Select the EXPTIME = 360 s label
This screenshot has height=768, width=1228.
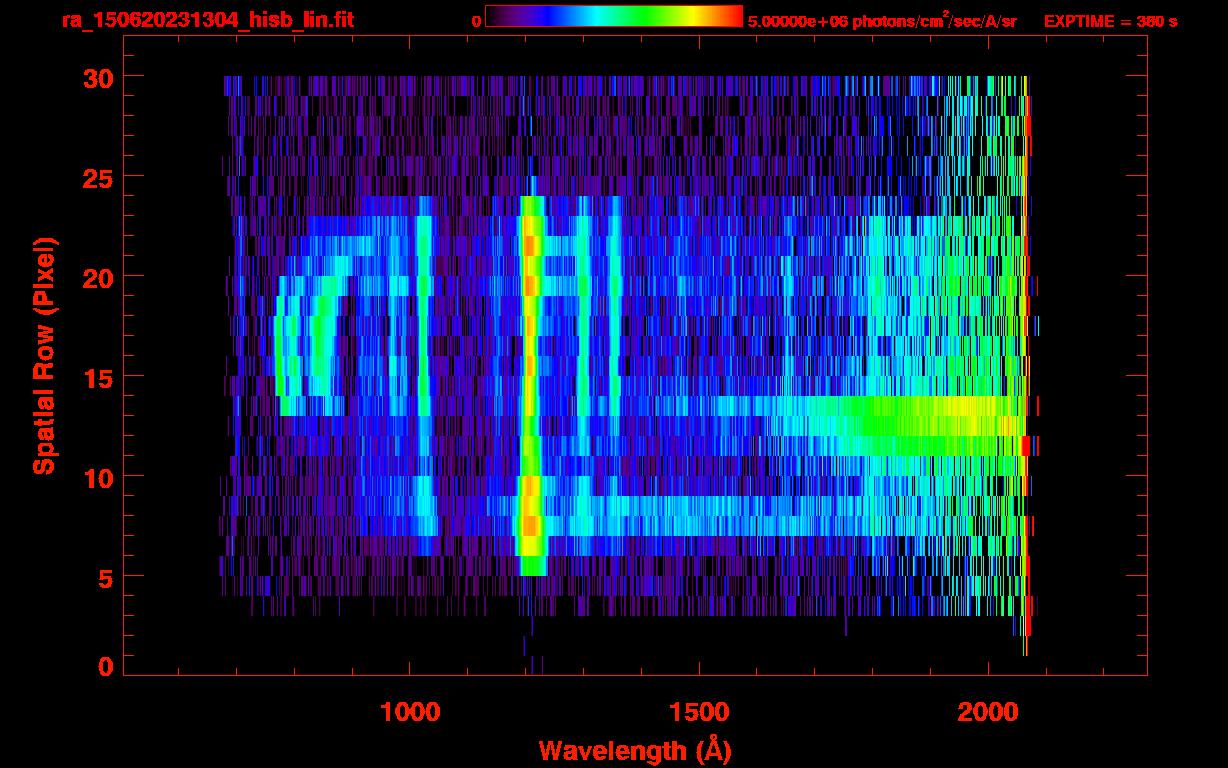(x=1110, y=21)
